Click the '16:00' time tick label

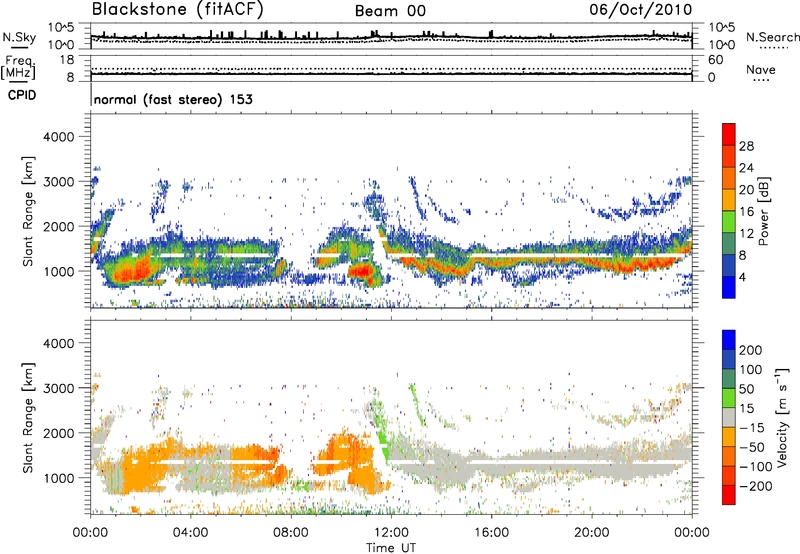[x=491, y=533]
